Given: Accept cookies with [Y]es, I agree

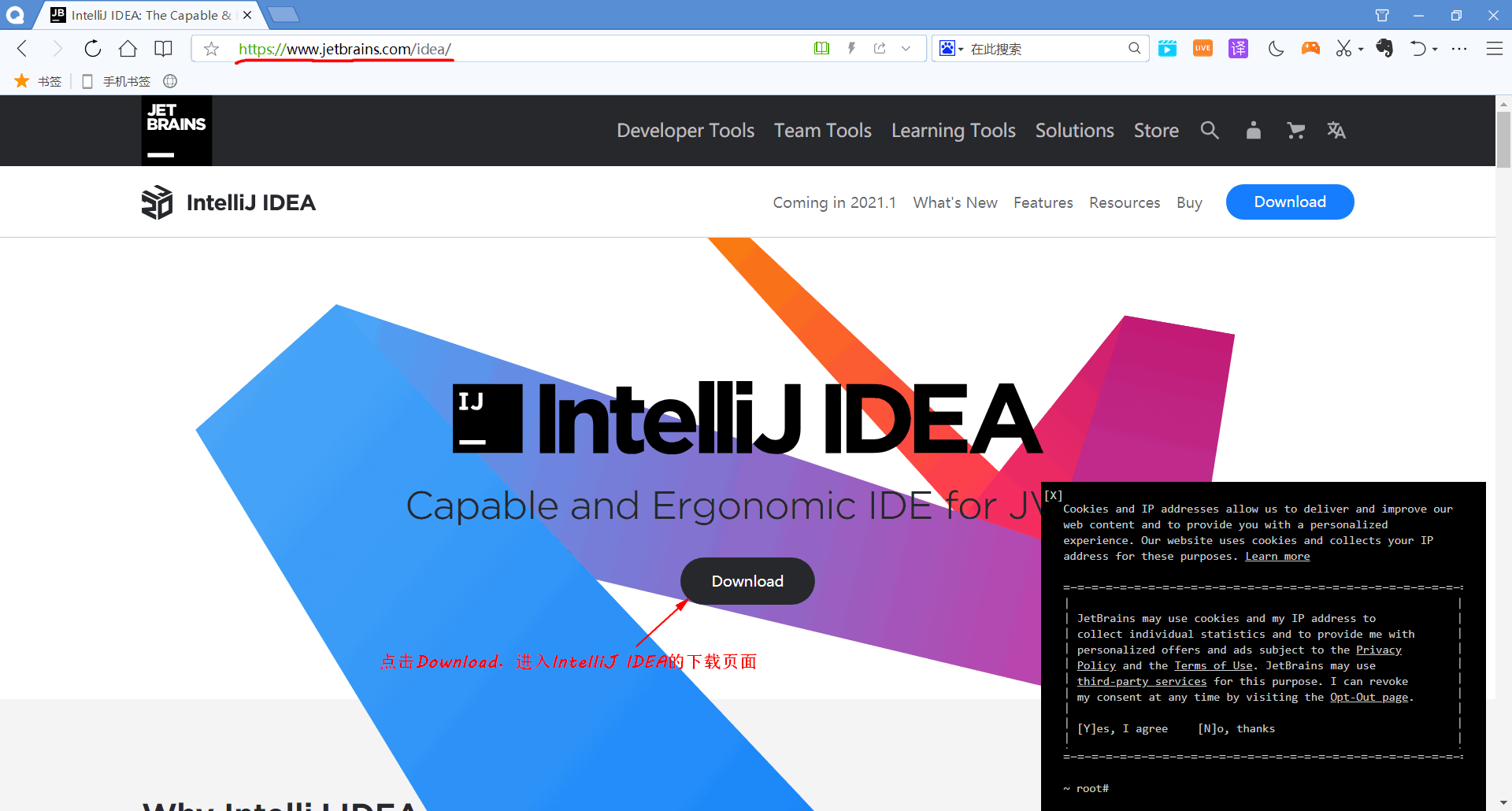Looking at the screenshot, I should [x=1122, y=729].
